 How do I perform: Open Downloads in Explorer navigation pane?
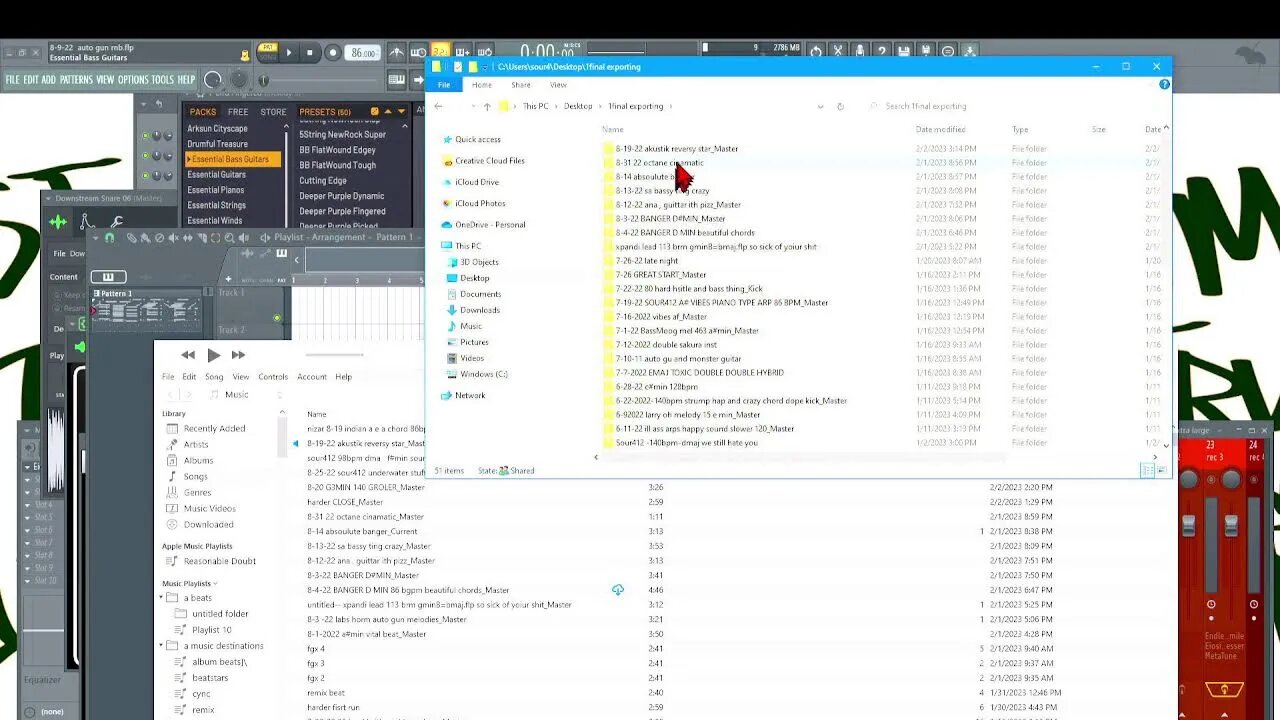(480, 310)
